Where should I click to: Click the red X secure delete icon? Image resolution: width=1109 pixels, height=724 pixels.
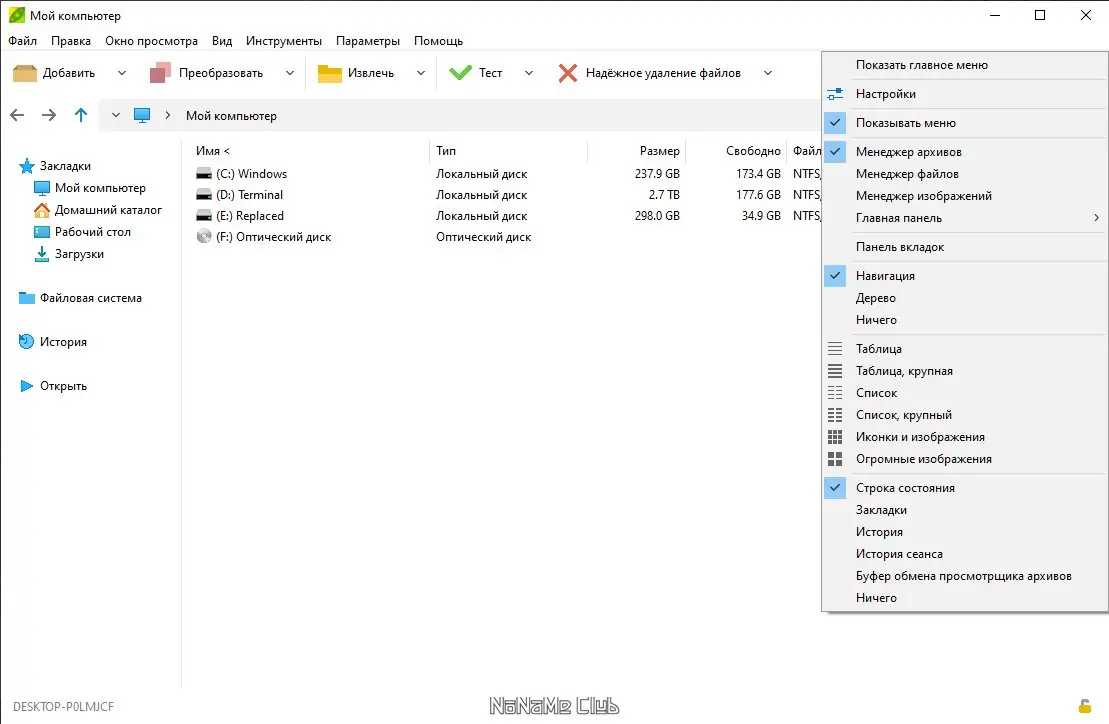pyautogui.click(x=567, y=73)
